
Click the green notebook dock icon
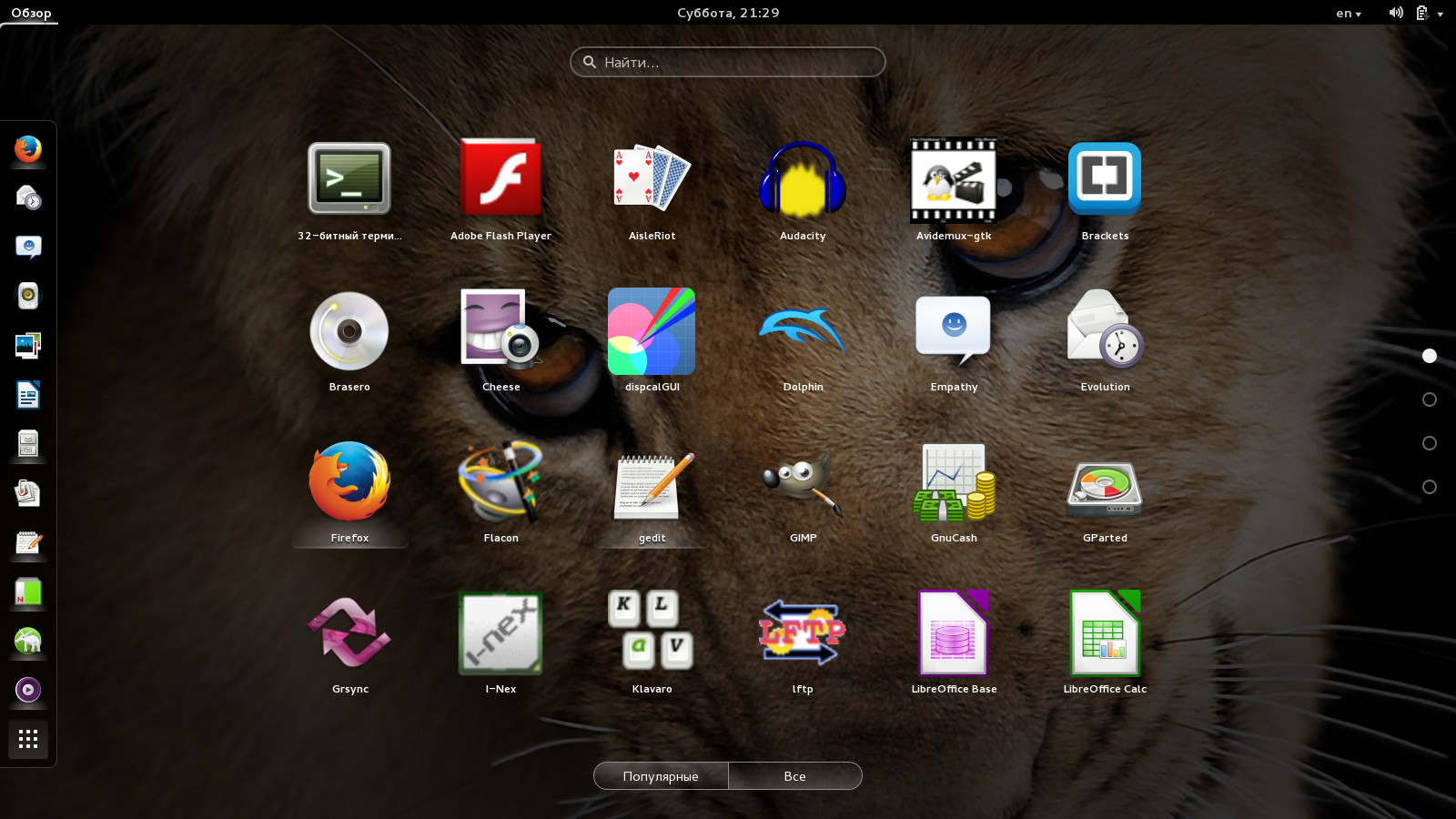28,591
